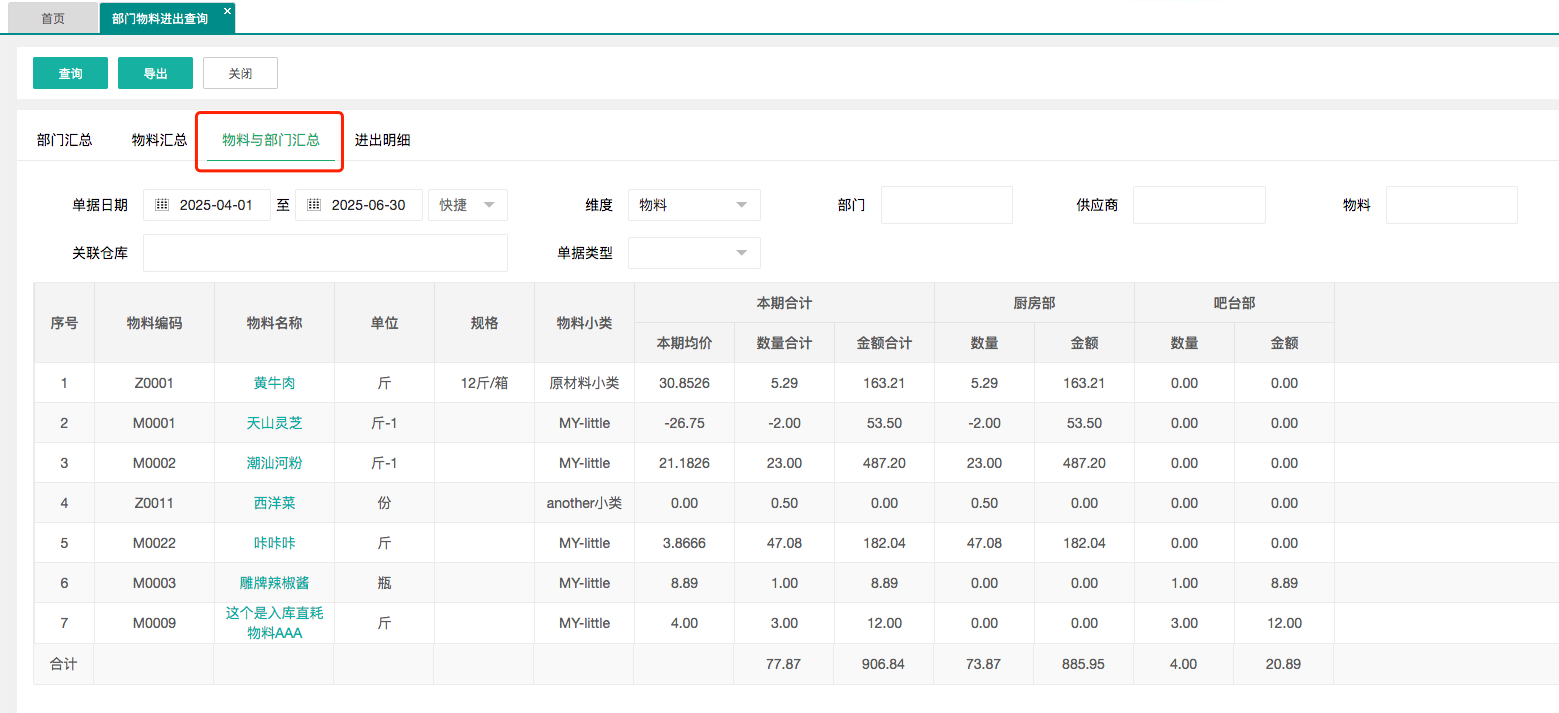Click the 导出 button
The width and height of the screenshot is (1559, 713).
(155, 73)
